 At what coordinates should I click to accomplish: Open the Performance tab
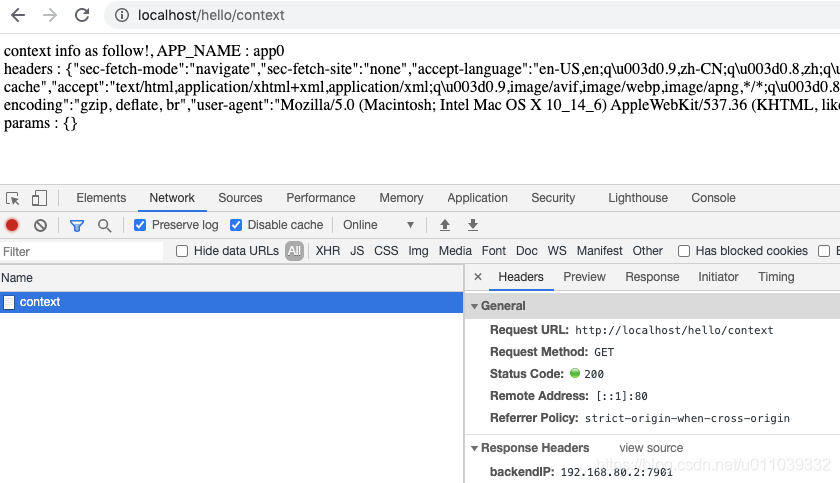click(x=320, y=198)
